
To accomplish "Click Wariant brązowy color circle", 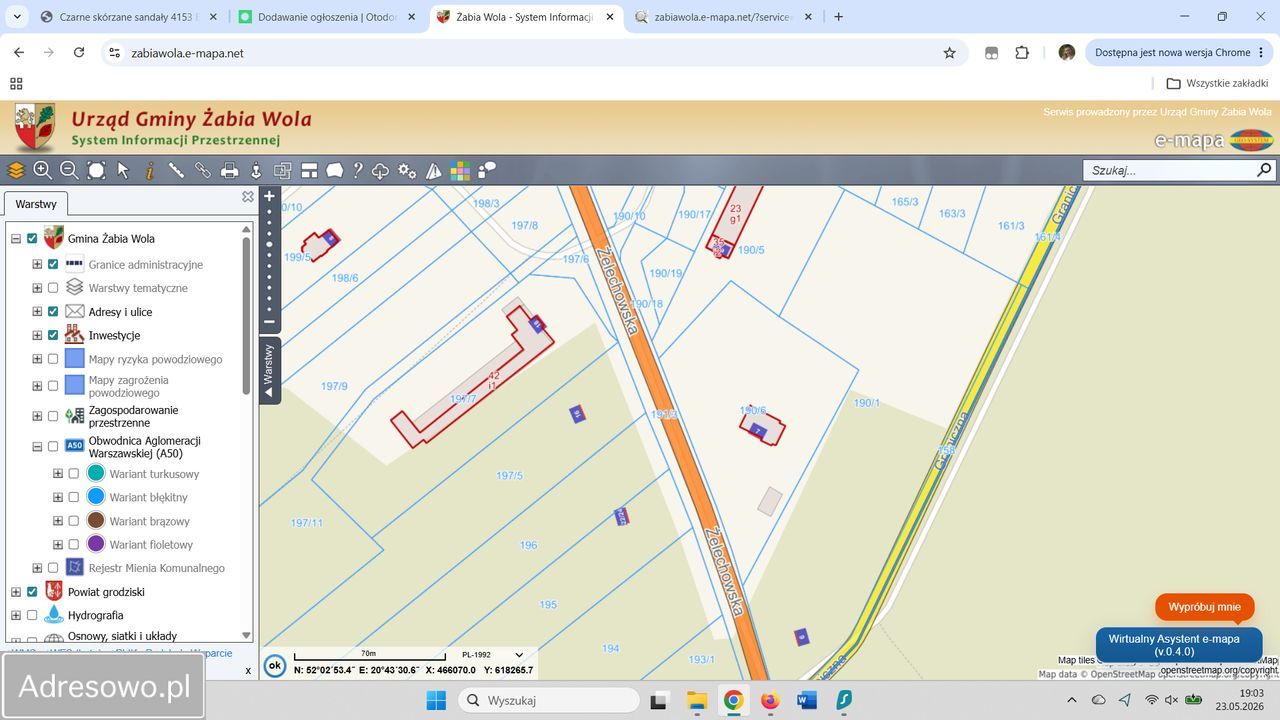I will [x=96, y=521].
